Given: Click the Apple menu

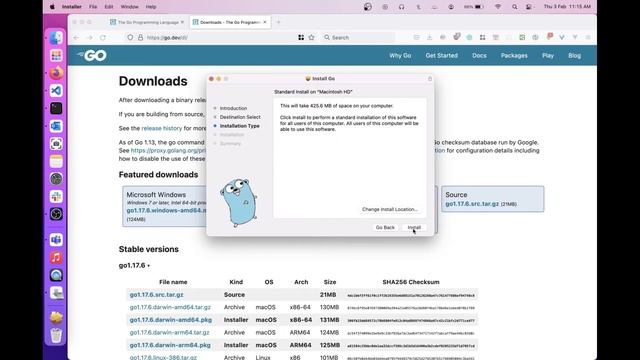Looking at the screenshot, I should click(52, 7).
